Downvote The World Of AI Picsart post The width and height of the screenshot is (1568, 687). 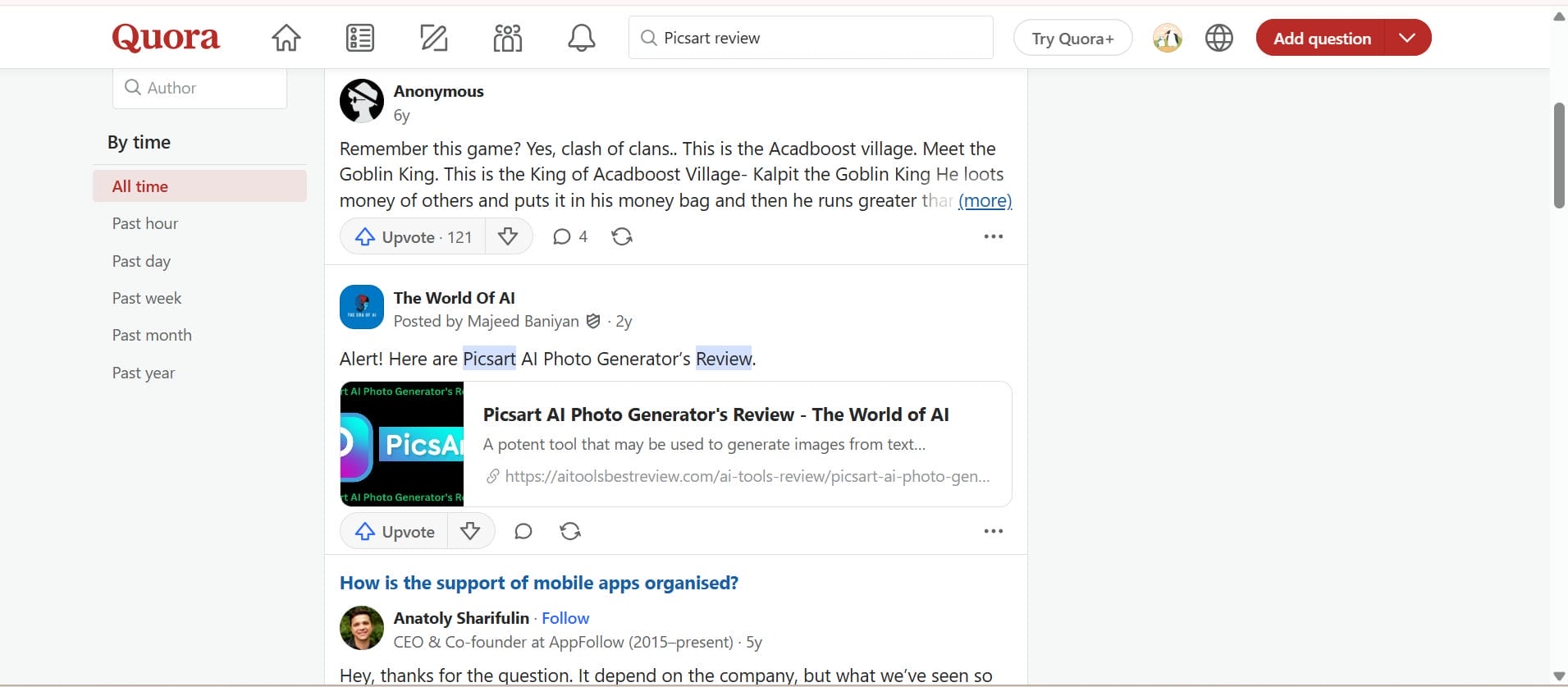470,531
